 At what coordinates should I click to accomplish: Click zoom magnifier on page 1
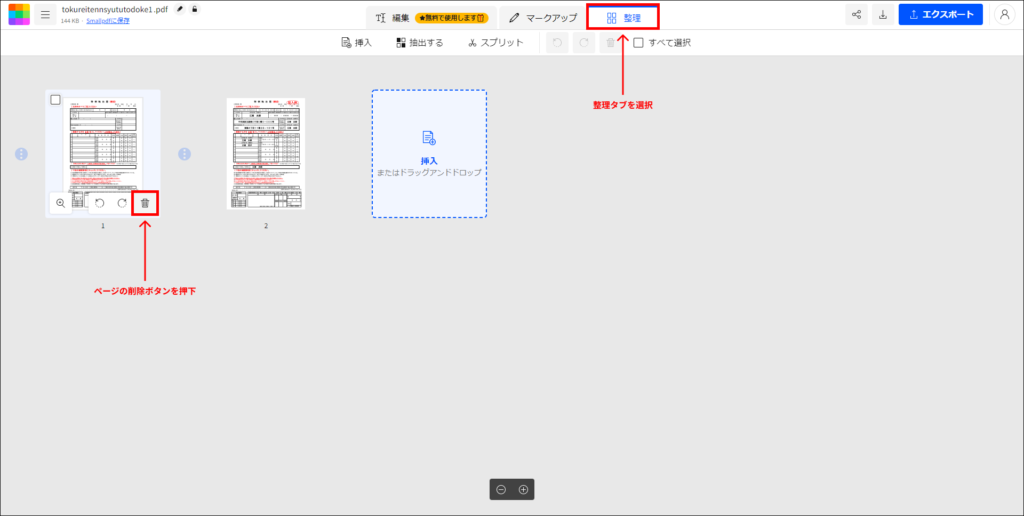pos(61,203)
